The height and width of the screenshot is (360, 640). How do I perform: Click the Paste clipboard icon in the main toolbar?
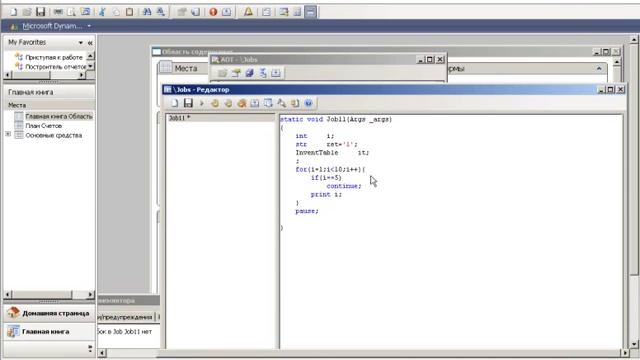(x=129, y=12)
